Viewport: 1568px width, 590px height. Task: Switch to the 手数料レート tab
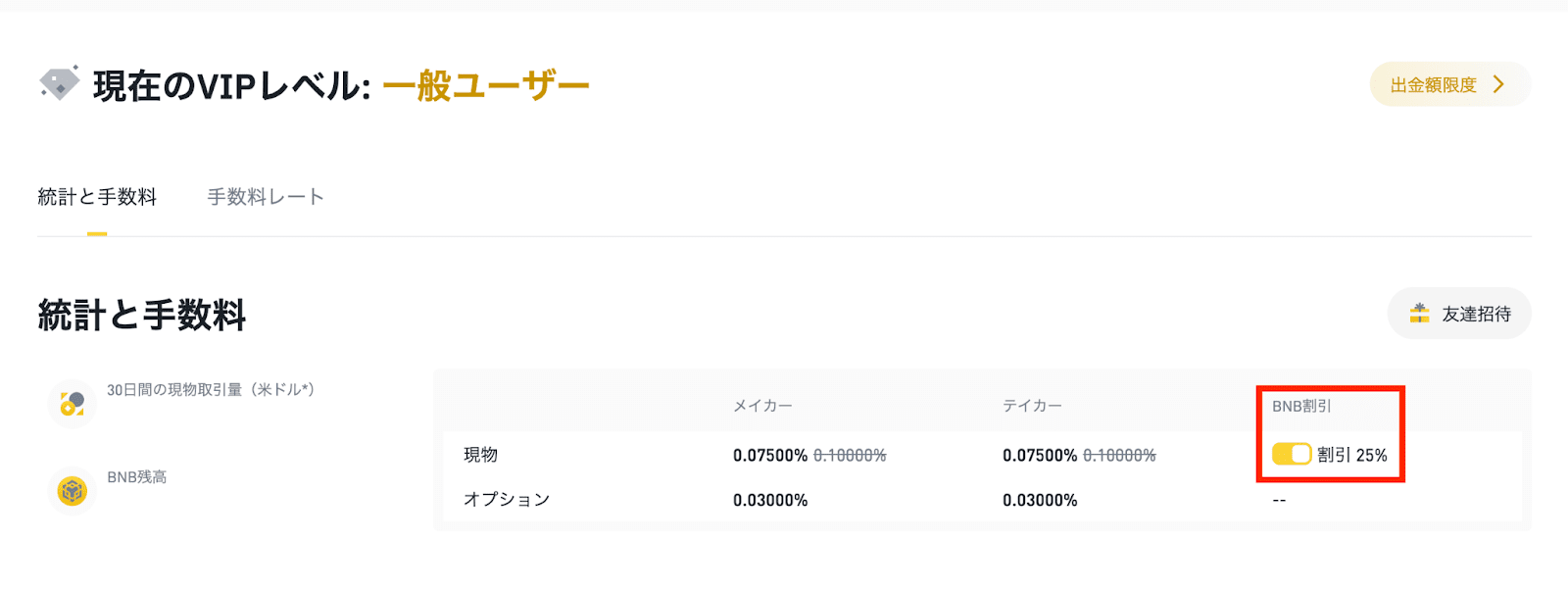(x=266, y=197)
